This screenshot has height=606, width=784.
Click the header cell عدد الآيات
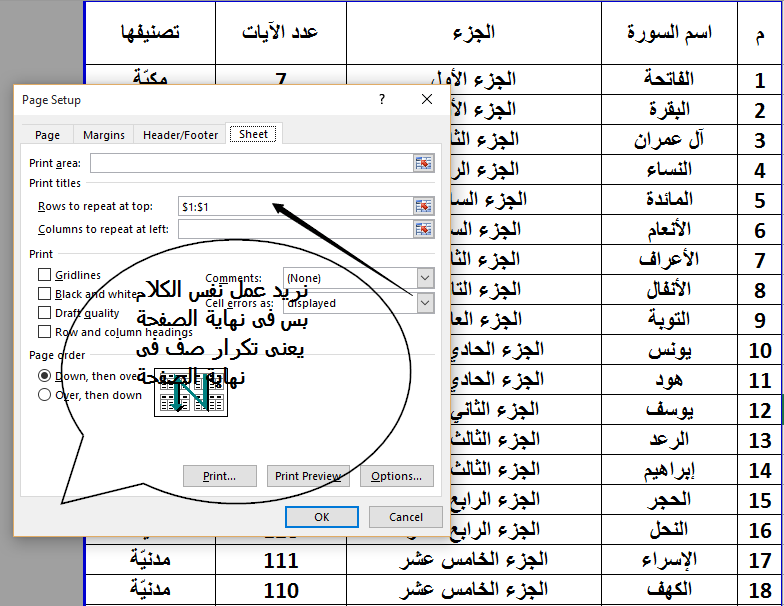[x=281, y=33]
